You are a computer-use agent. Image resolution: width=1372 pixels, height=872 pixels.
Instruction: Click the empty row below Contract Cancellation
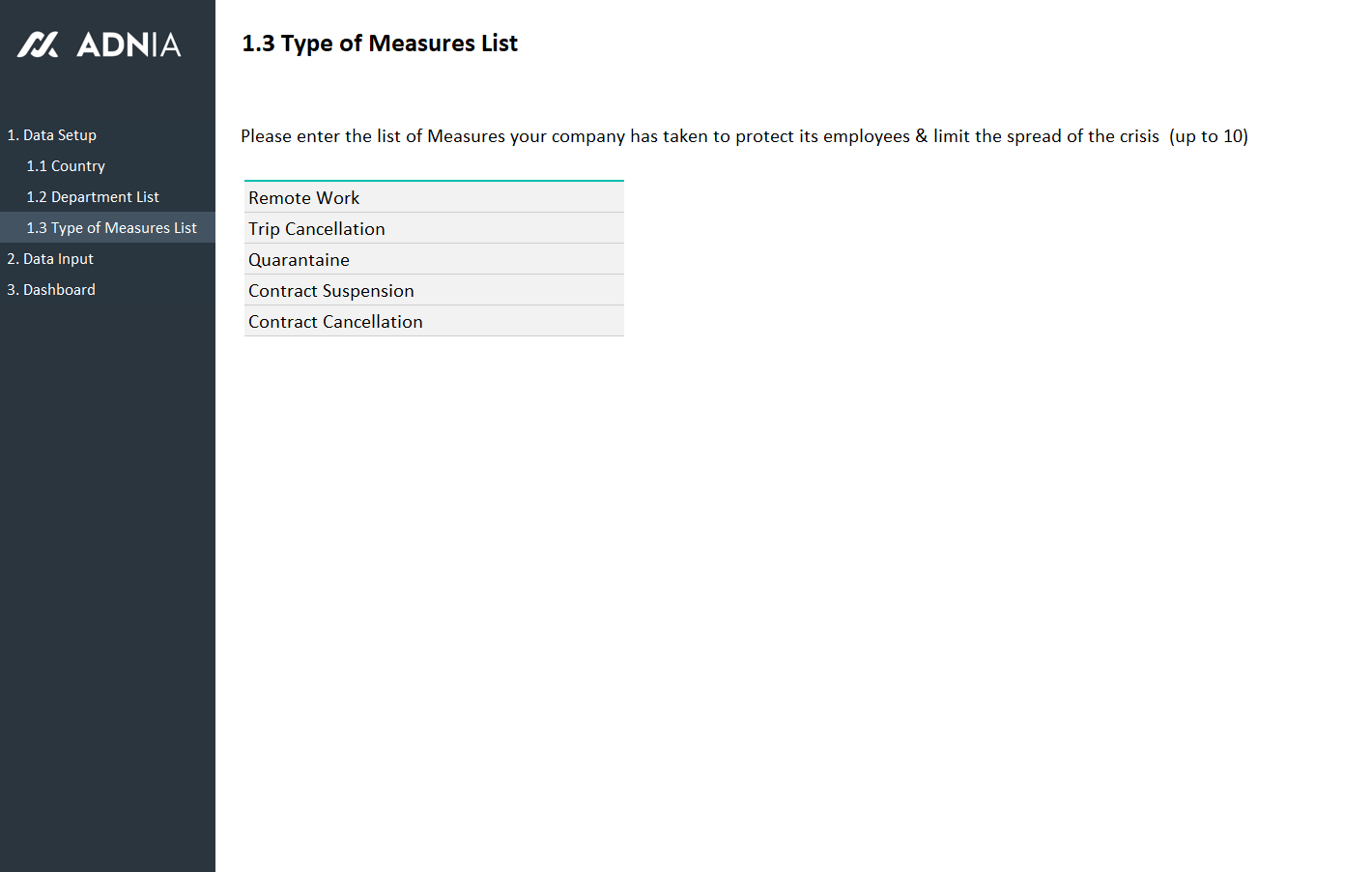click(x=434, y=352)
